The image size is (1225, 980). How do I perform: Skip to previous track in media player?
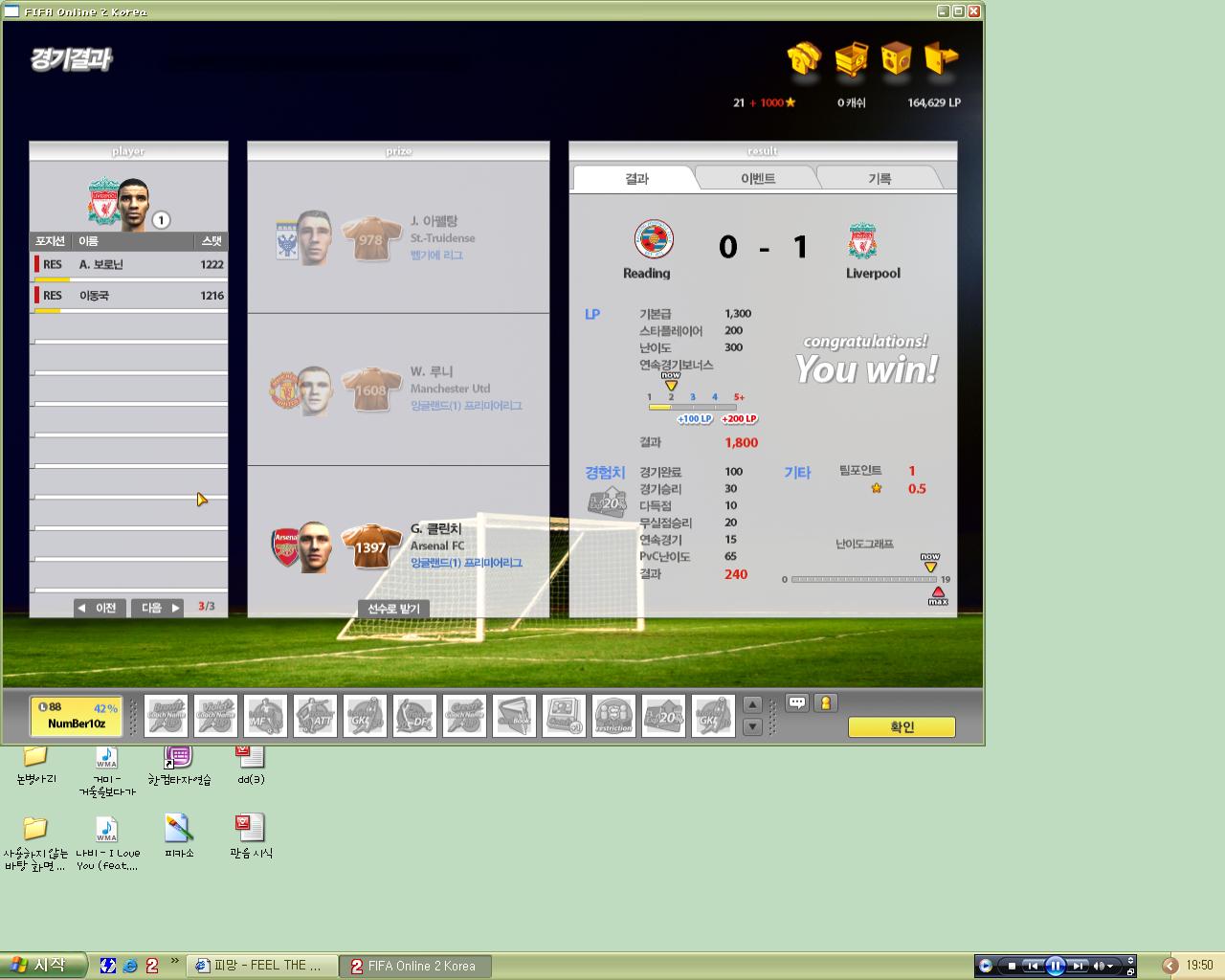[x=1033, y=967]
